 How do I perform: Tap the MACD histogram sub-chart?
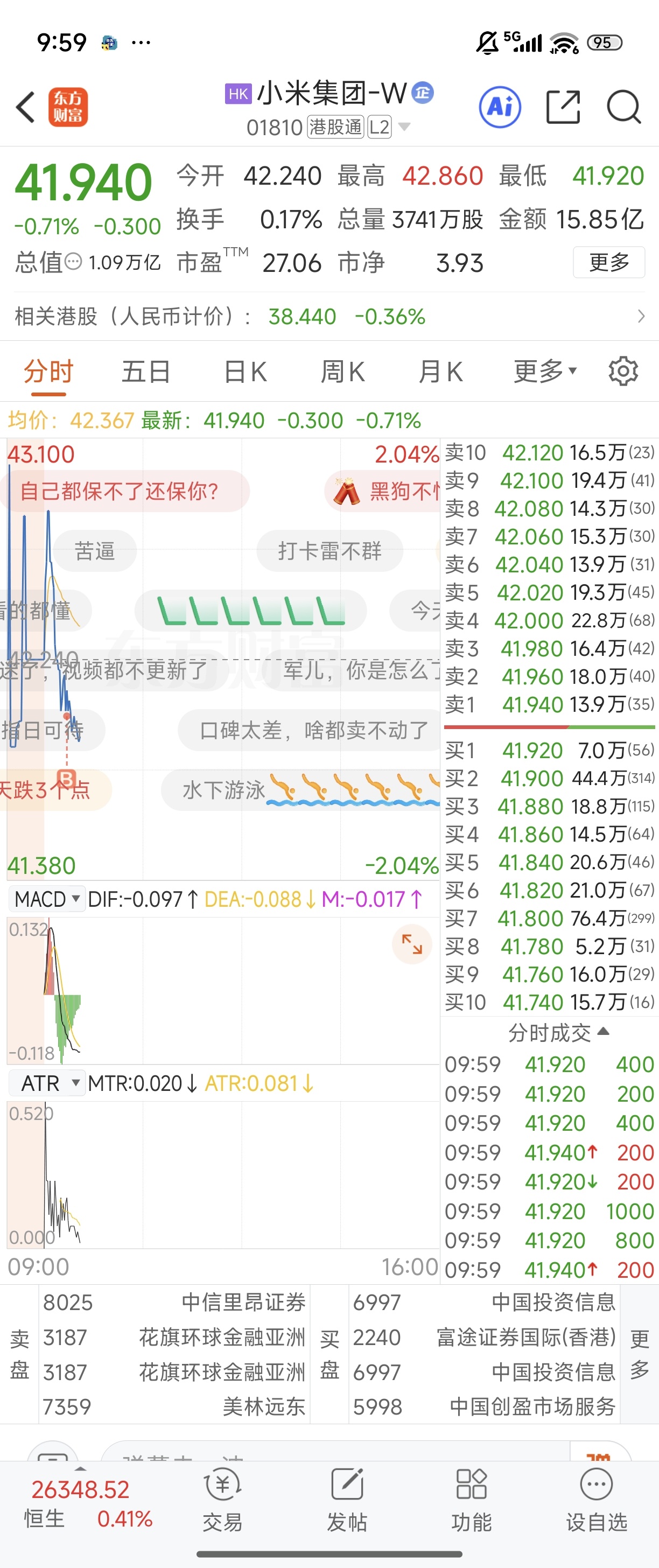(223, 990)
